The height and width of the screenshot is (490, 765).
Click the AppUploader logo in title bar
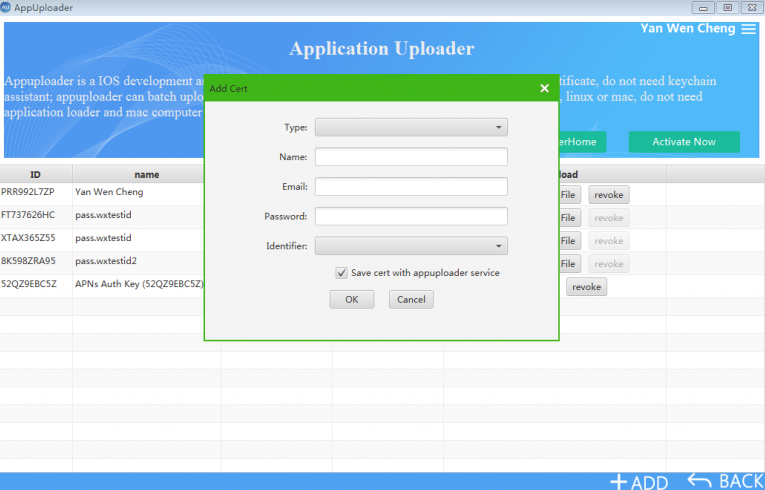(6, 7)
